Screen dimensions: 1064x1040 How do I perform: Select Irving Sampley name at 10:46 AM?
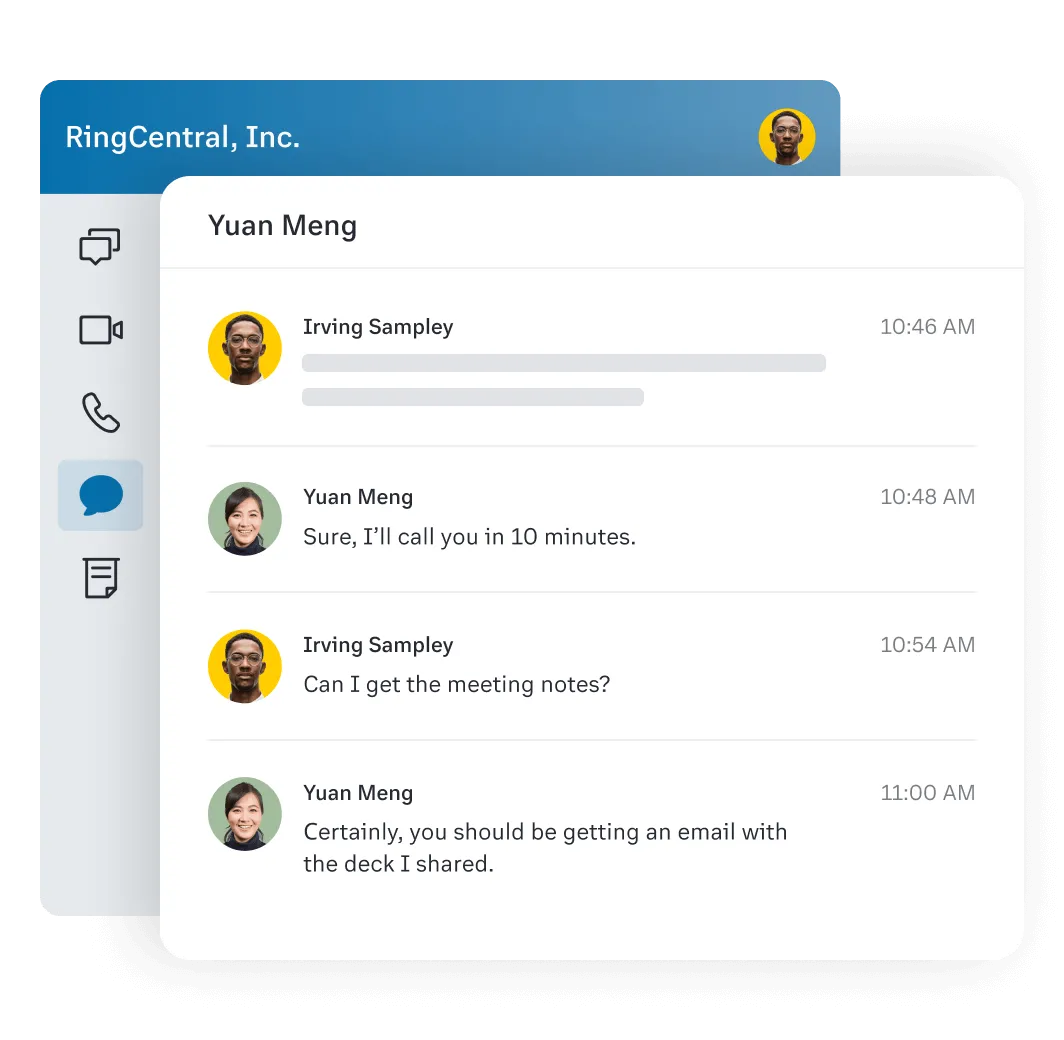tap(378, 327)
